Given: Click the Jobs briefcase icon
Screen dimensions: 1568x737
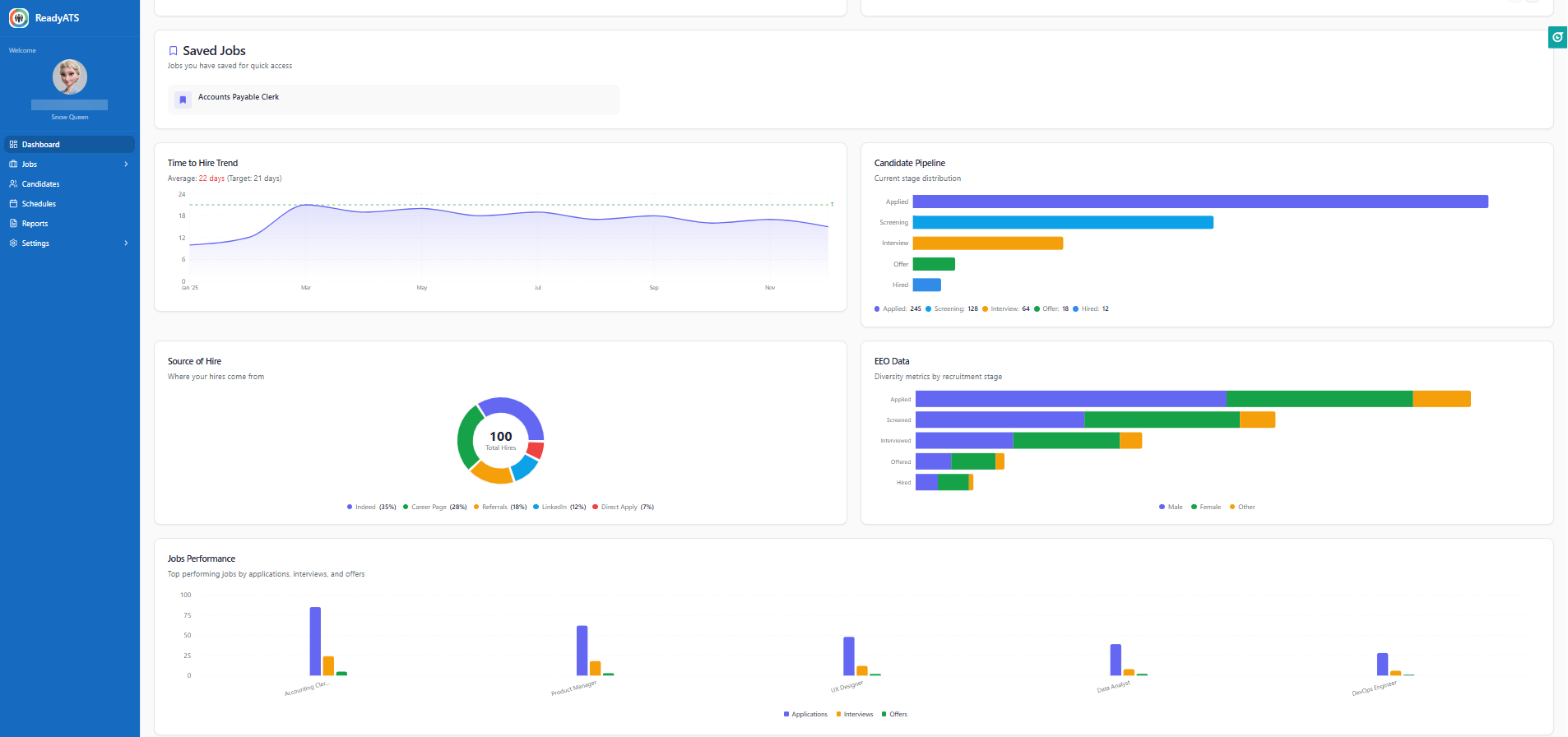Looking at the screenshot, I should [x=13, y=165].
